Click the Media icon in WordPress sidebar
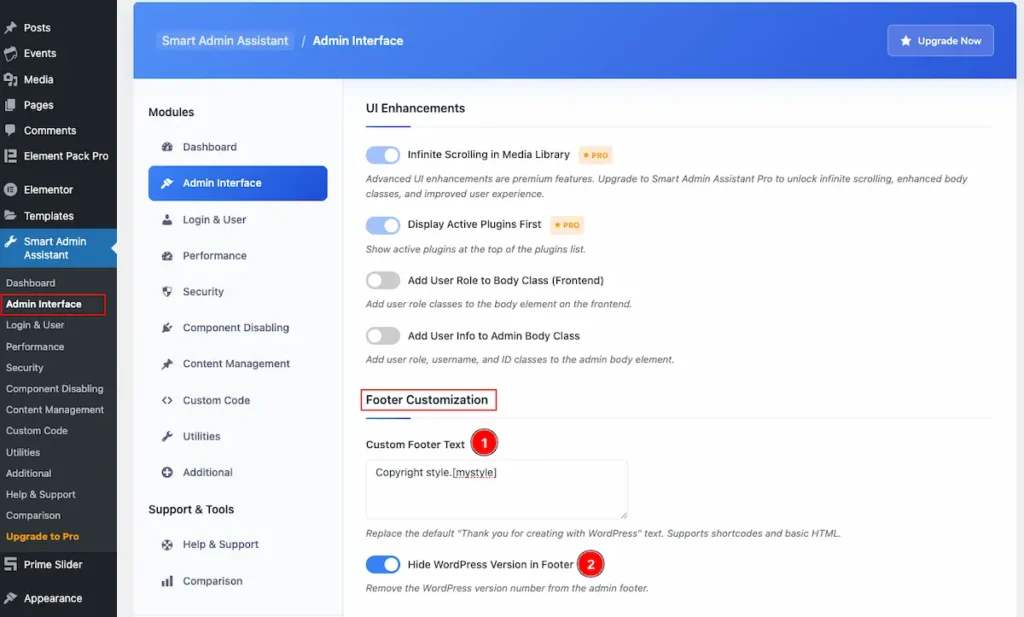Screen dimensions: 1024x617 pyautogui.click(x=10, y=80)
